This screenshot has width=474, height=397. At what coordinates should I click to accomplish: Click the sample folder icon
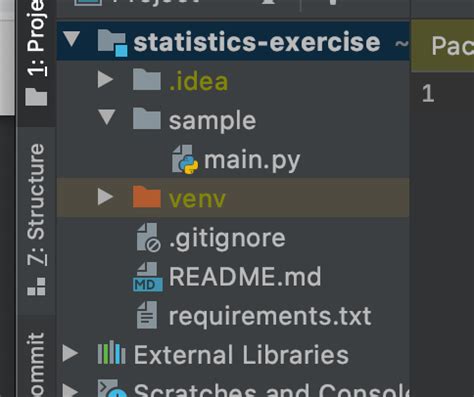tap(147, 118)
